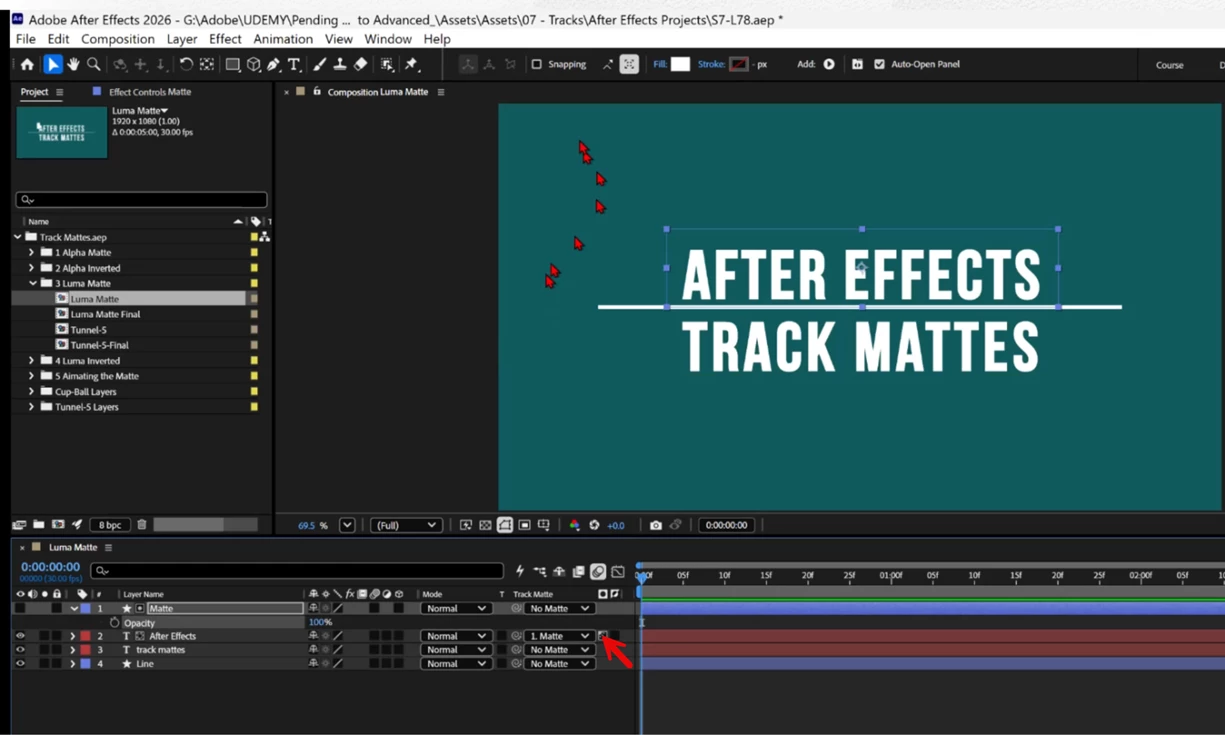Select the Hand tool
The height and width of the screenshot is (735, 1225).
(x=73, y=64)
